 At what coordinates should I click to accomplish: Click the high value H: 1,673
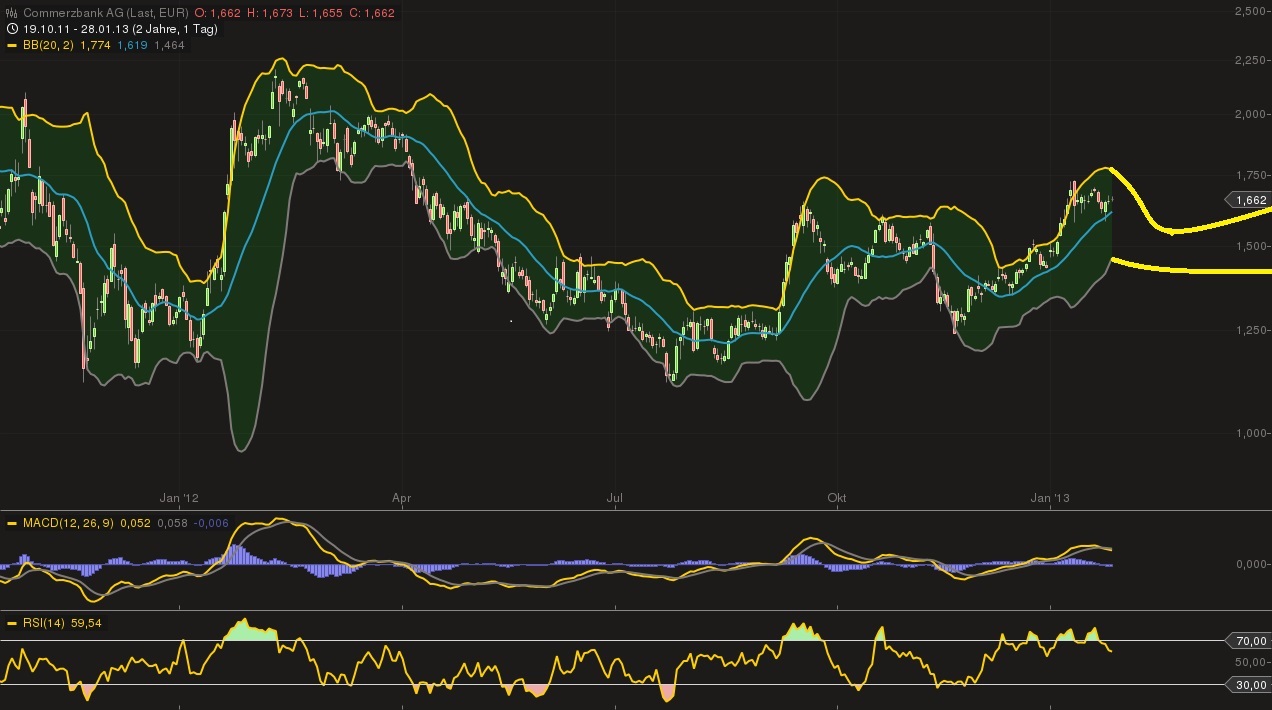[x=270, y=13]
